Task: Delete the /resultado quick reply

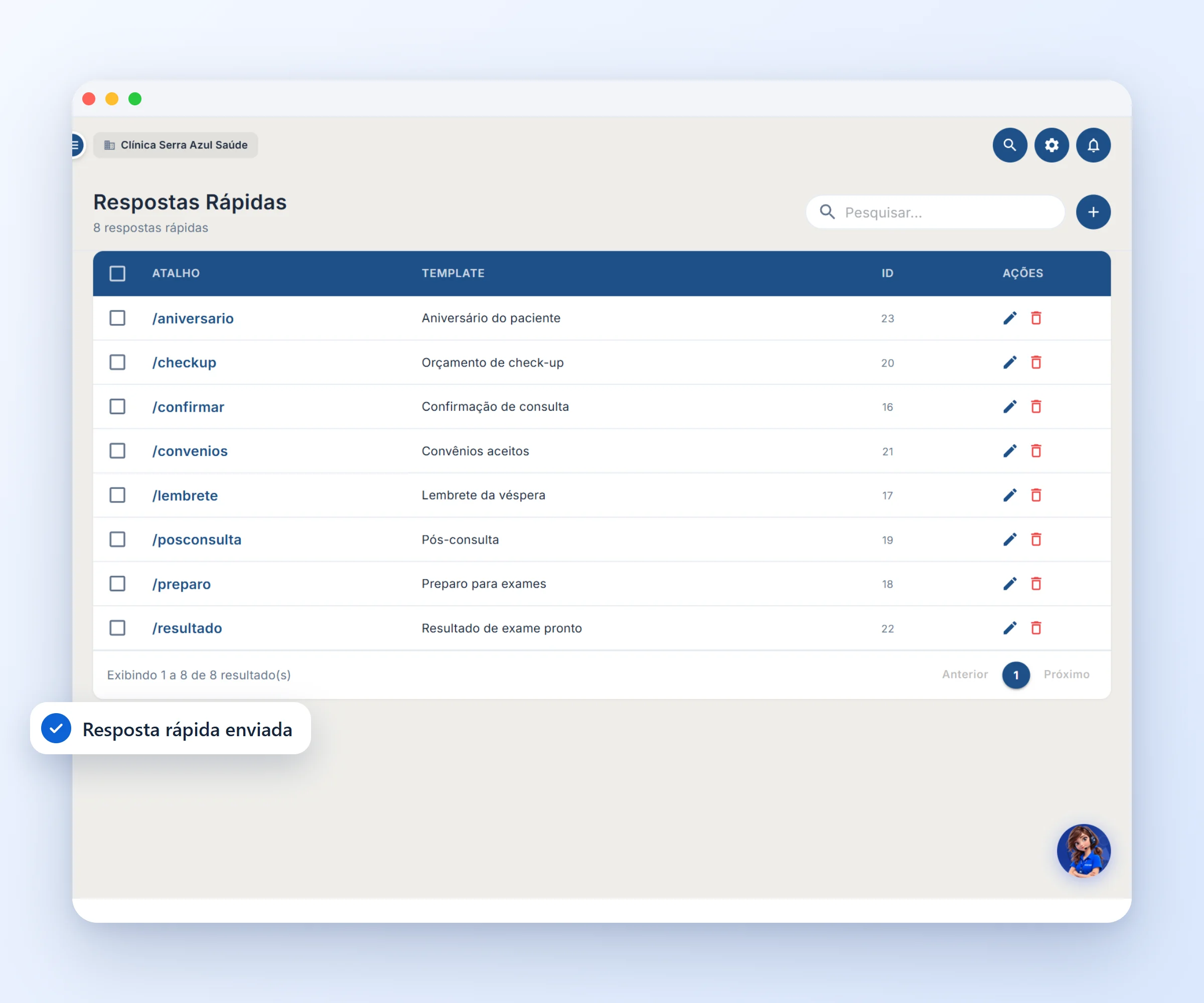Action: point(1036,628)
